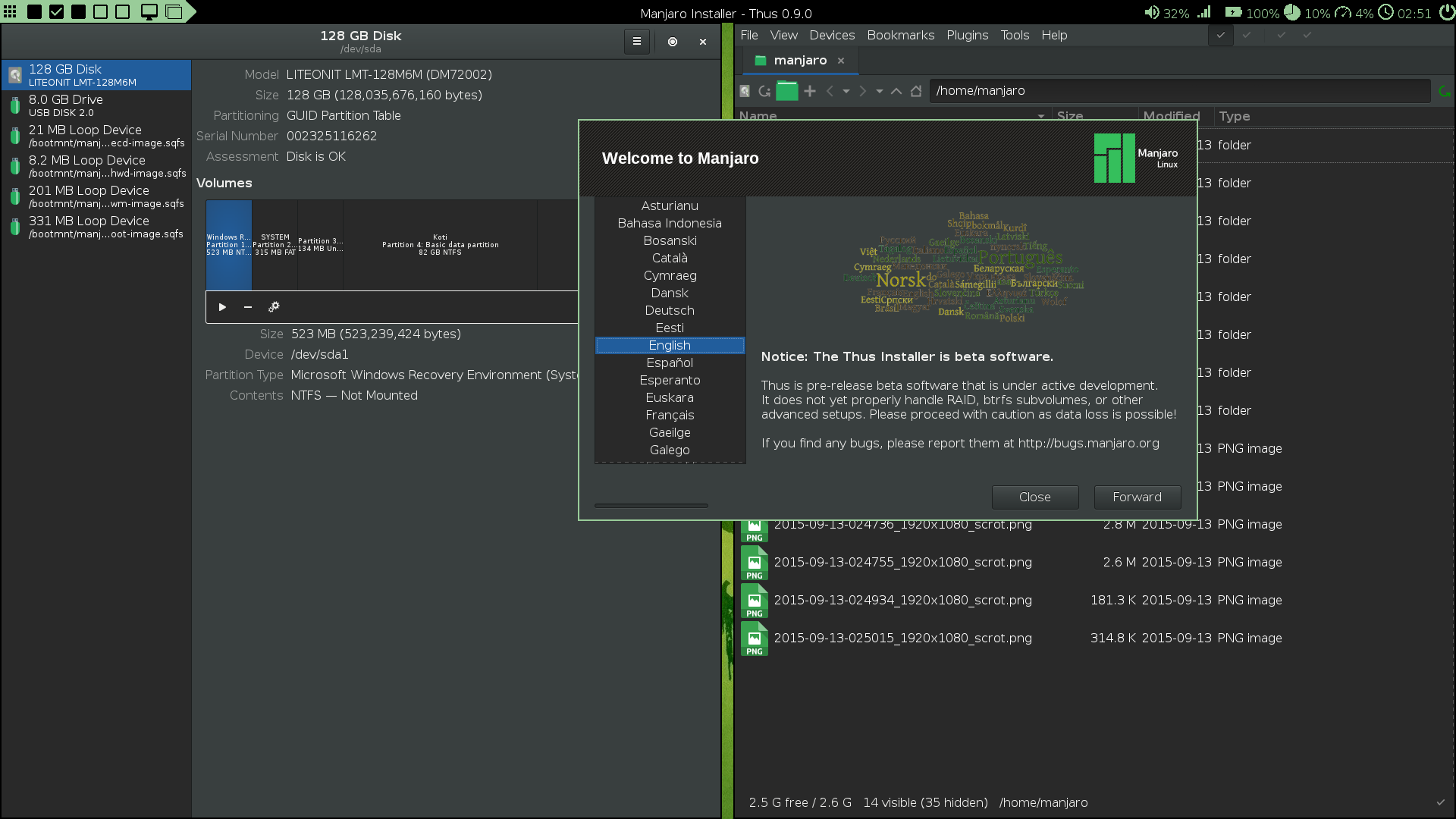Click the hamburger menu icon in disk manager

tap(637, 41)
